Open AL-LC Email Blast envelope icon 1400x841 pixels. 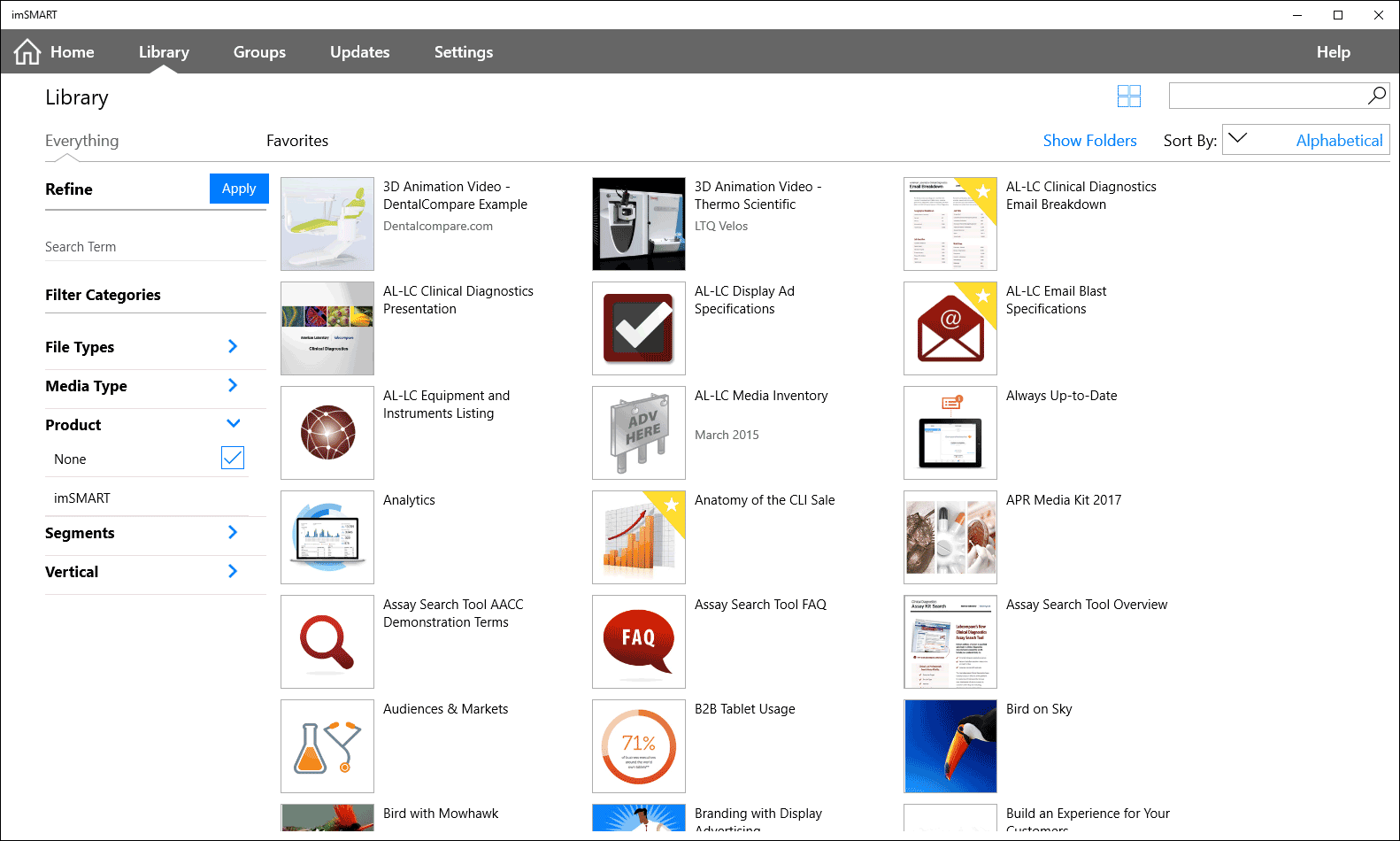pyautogui.click(x=950, y=328)
